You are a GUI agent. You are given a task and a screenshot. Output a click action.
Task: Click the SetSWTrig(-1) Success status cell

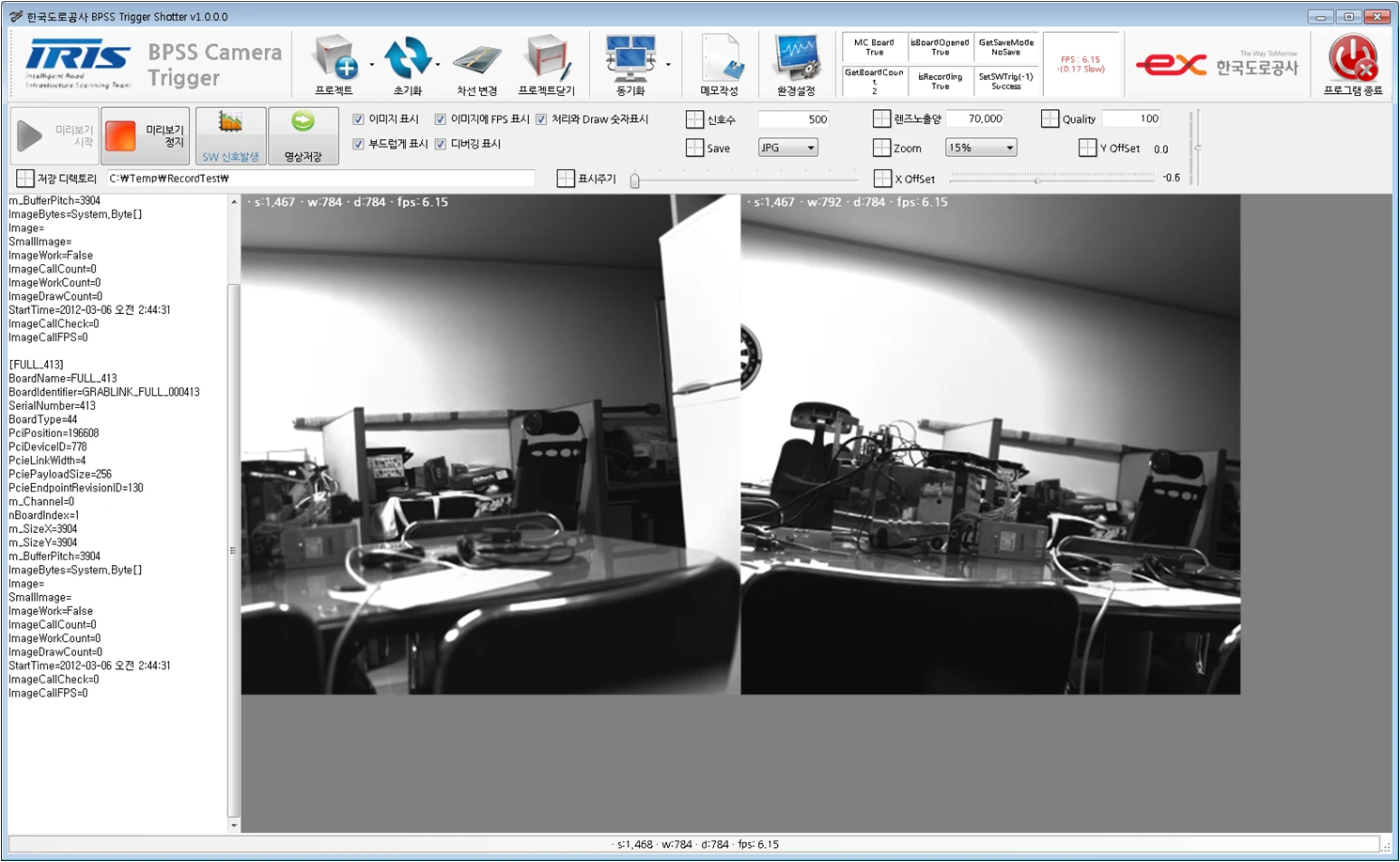(x=1006, y=81)
